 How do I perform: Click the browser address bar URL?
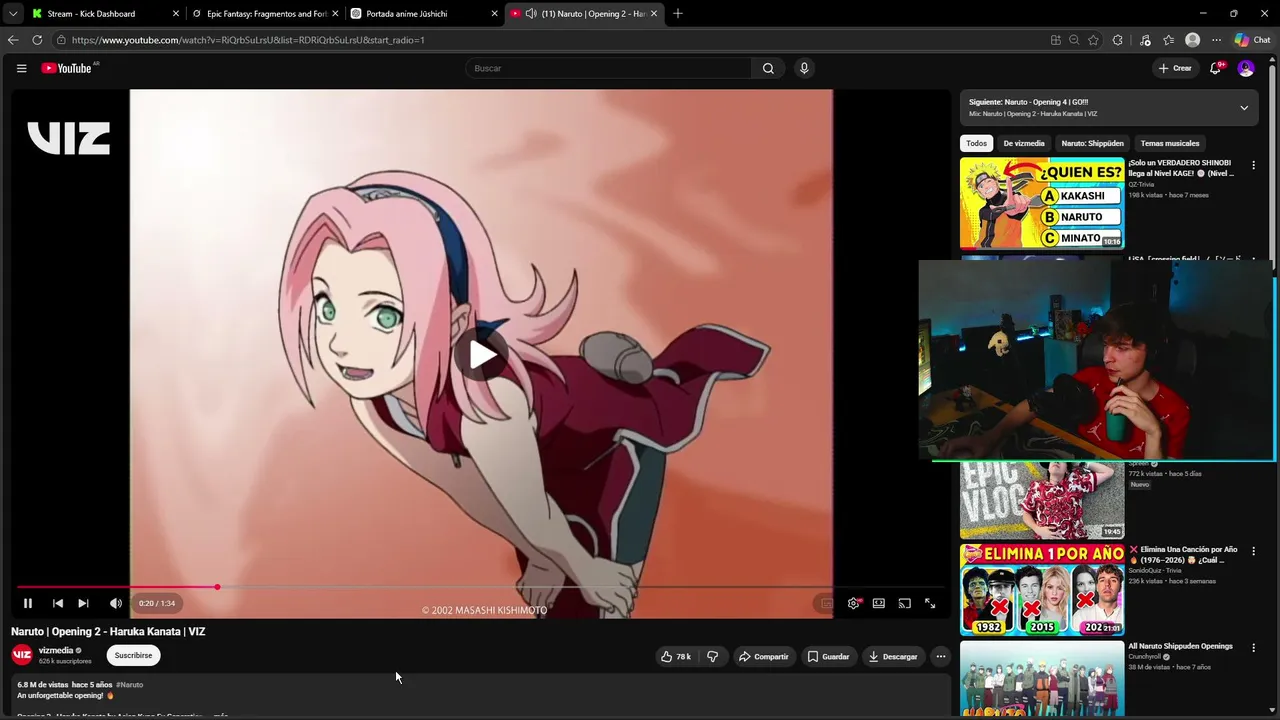tap(248, 40)
